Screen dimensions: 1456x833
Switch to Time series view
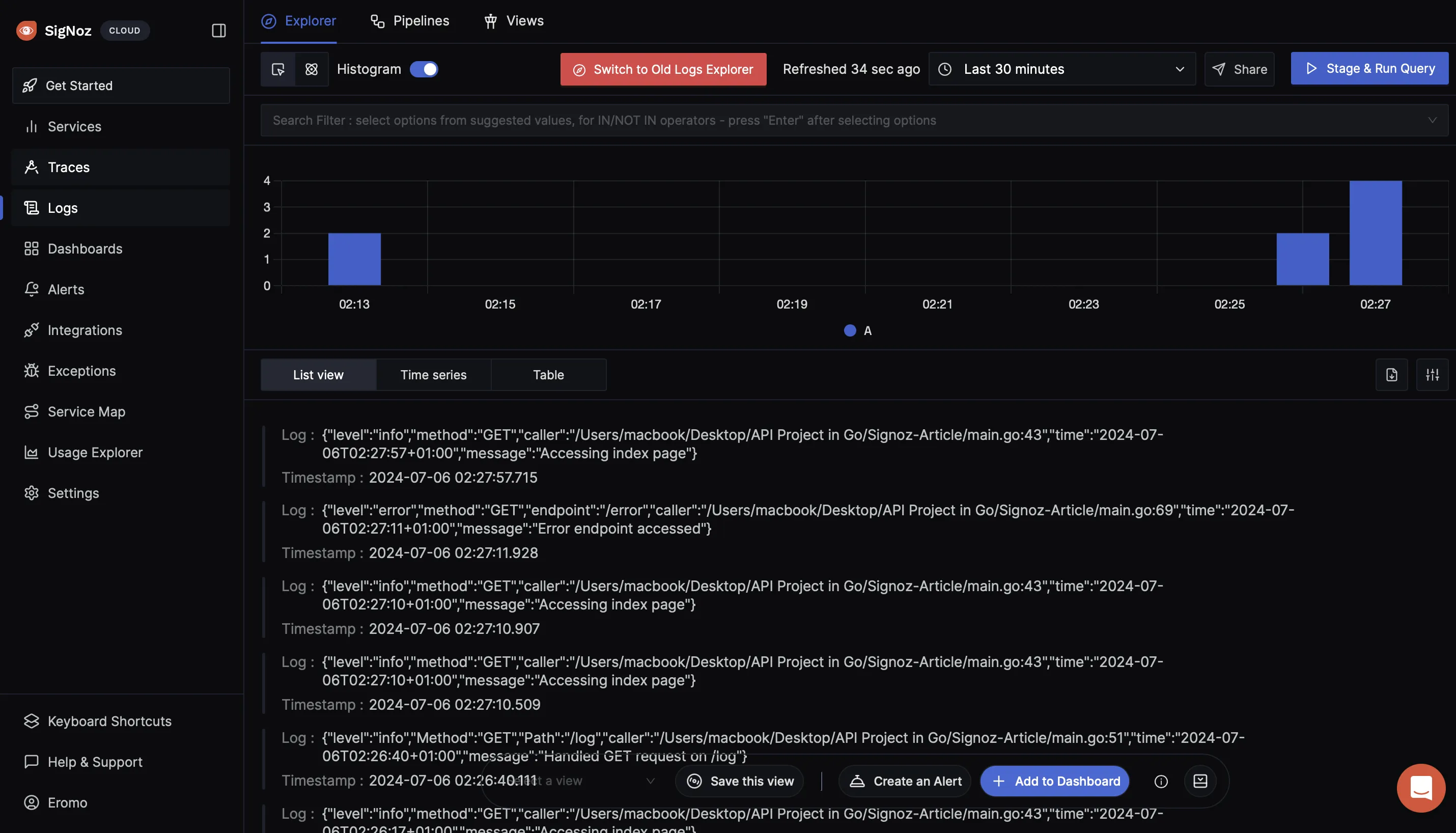click(433, 374)
